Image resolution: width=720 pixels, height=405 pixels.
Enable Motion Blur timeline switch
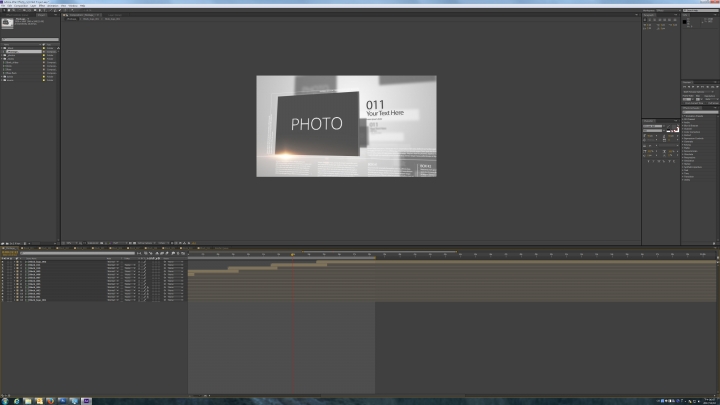[167, 253]
